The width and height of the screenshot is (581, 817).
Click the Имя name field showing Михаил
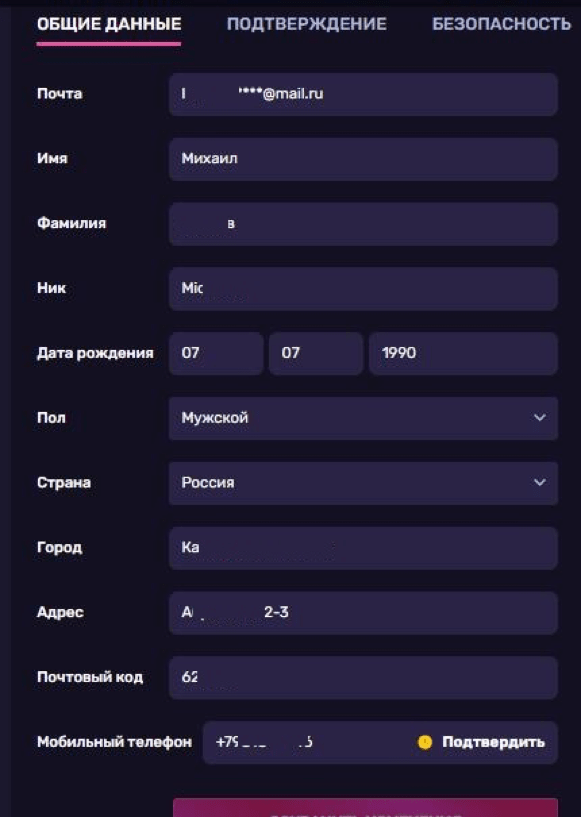point(363,159)
